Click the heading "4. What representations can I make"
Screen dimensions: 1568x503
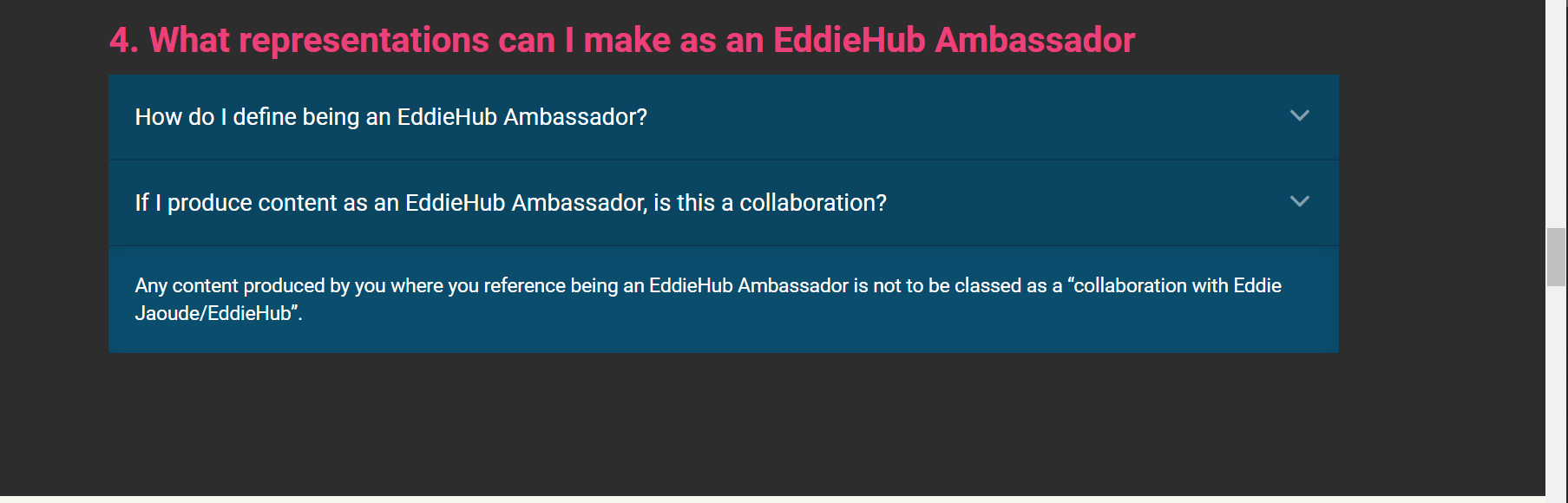621,39
